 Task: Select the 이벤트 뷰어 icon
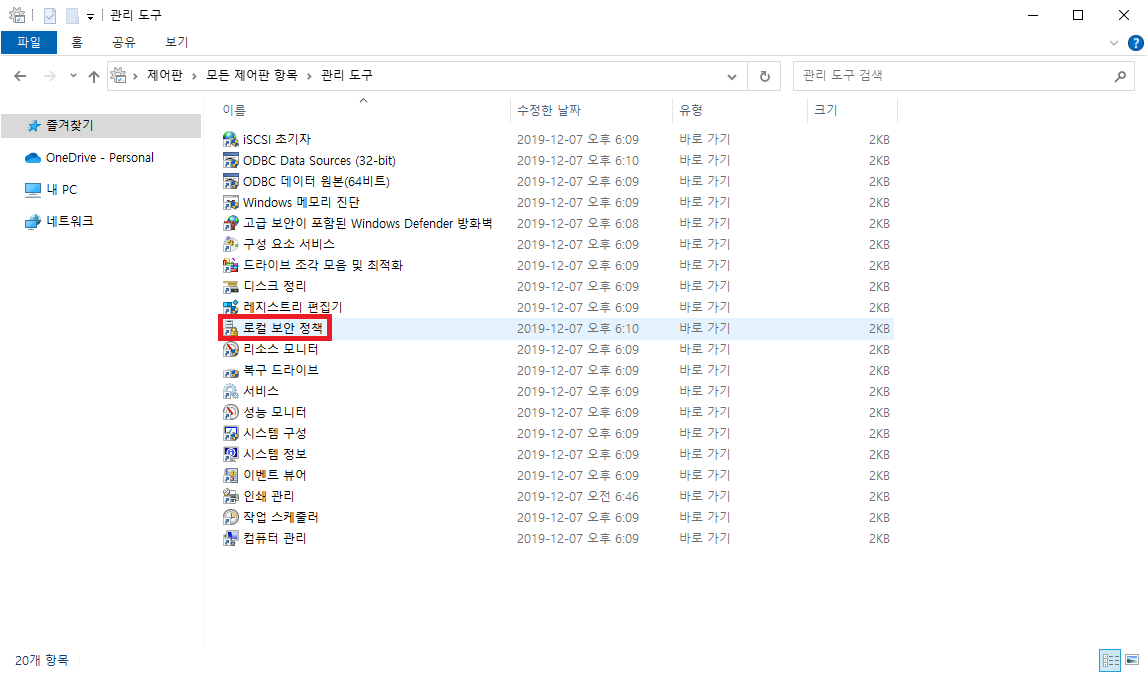pos(231,475)
